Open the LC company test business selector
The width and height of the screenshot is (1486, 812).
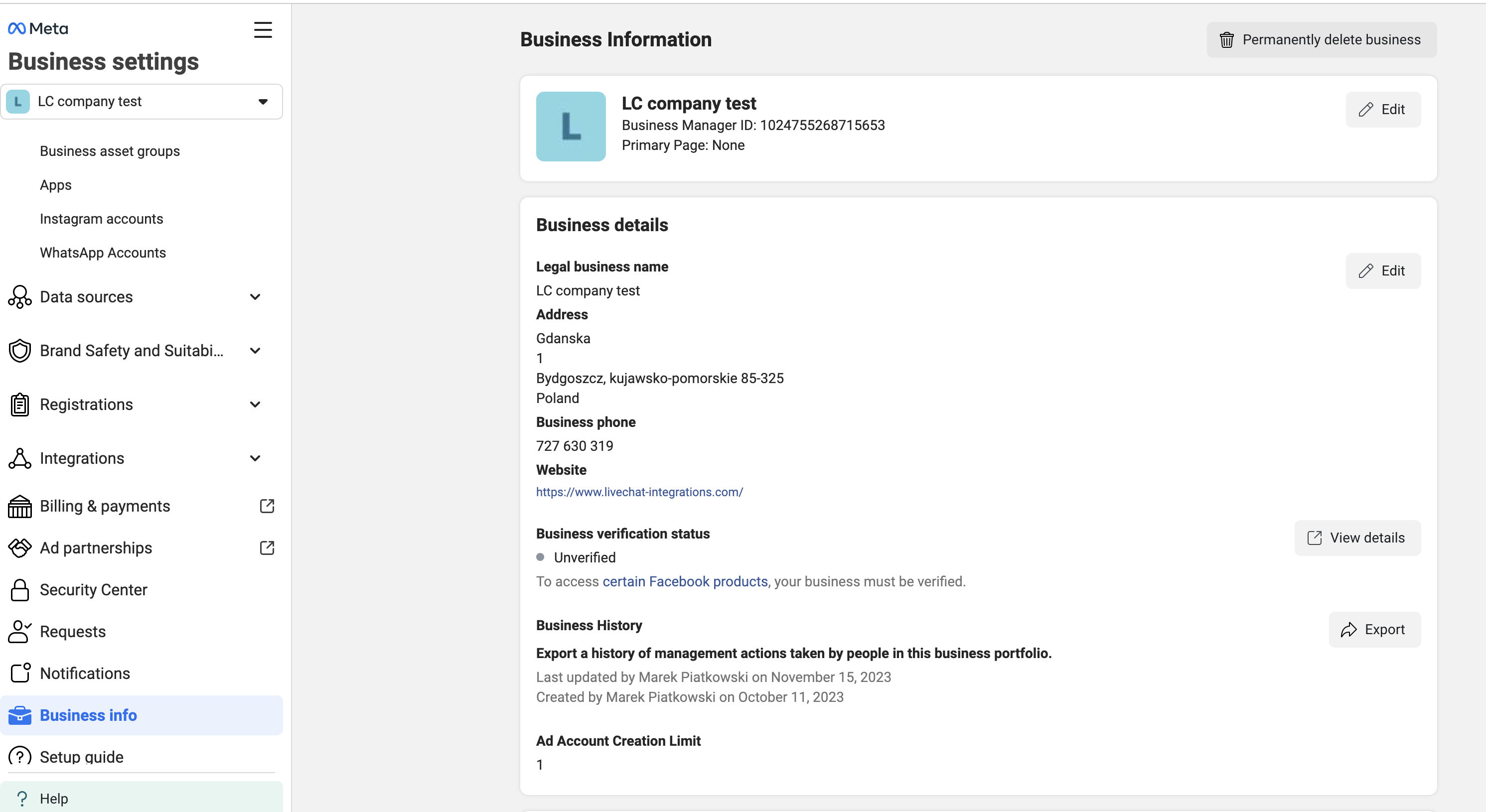tap(142, 102)
